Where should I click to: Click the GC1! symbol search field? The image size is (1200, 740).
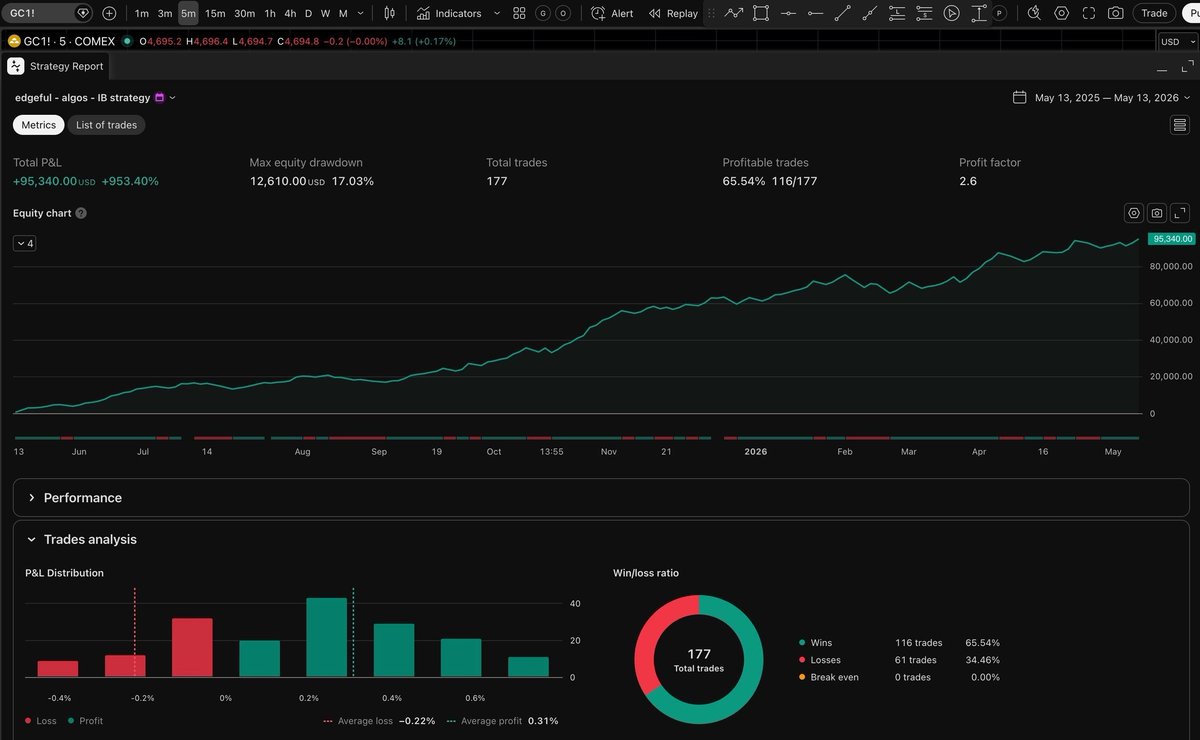pyautogui.click(x=49, y=13)
